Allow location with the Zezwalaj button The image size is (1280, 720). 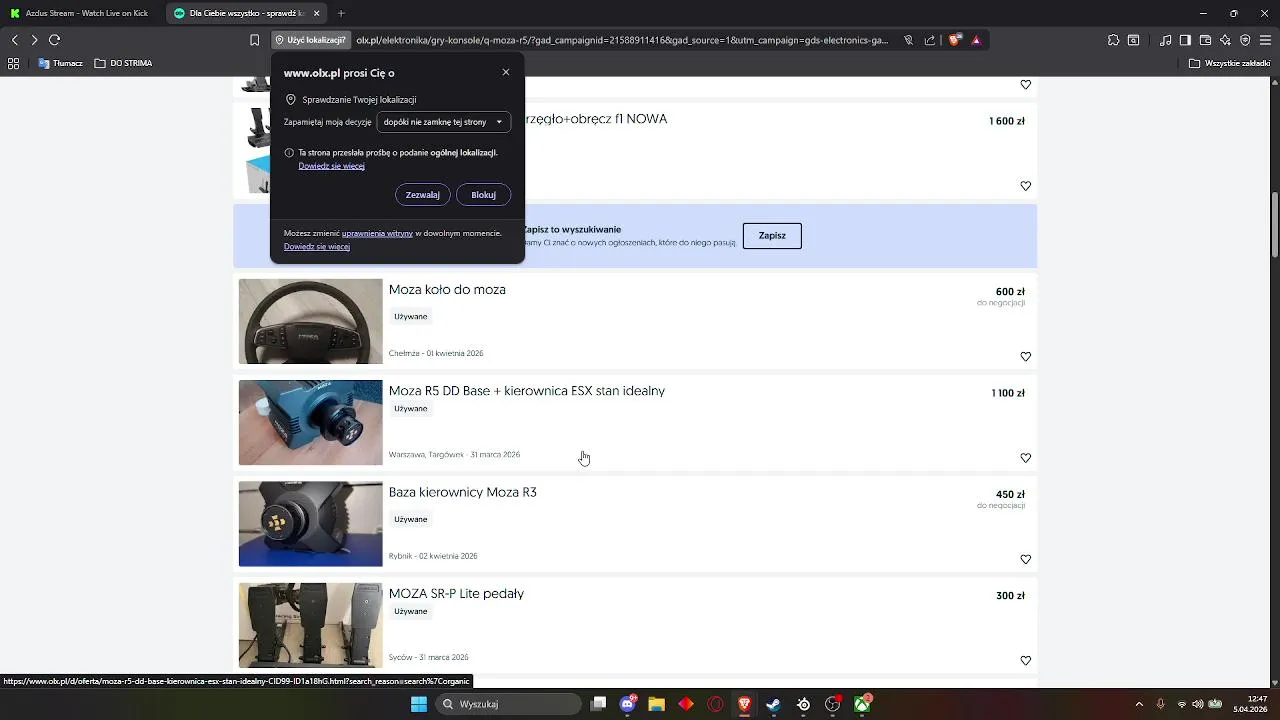click(x=422, y=195)
